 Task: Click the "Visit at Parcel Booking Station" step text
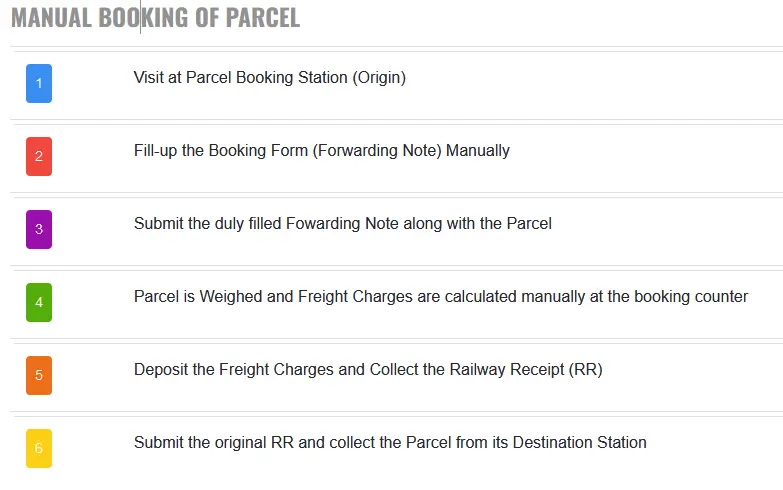[269, 78]
